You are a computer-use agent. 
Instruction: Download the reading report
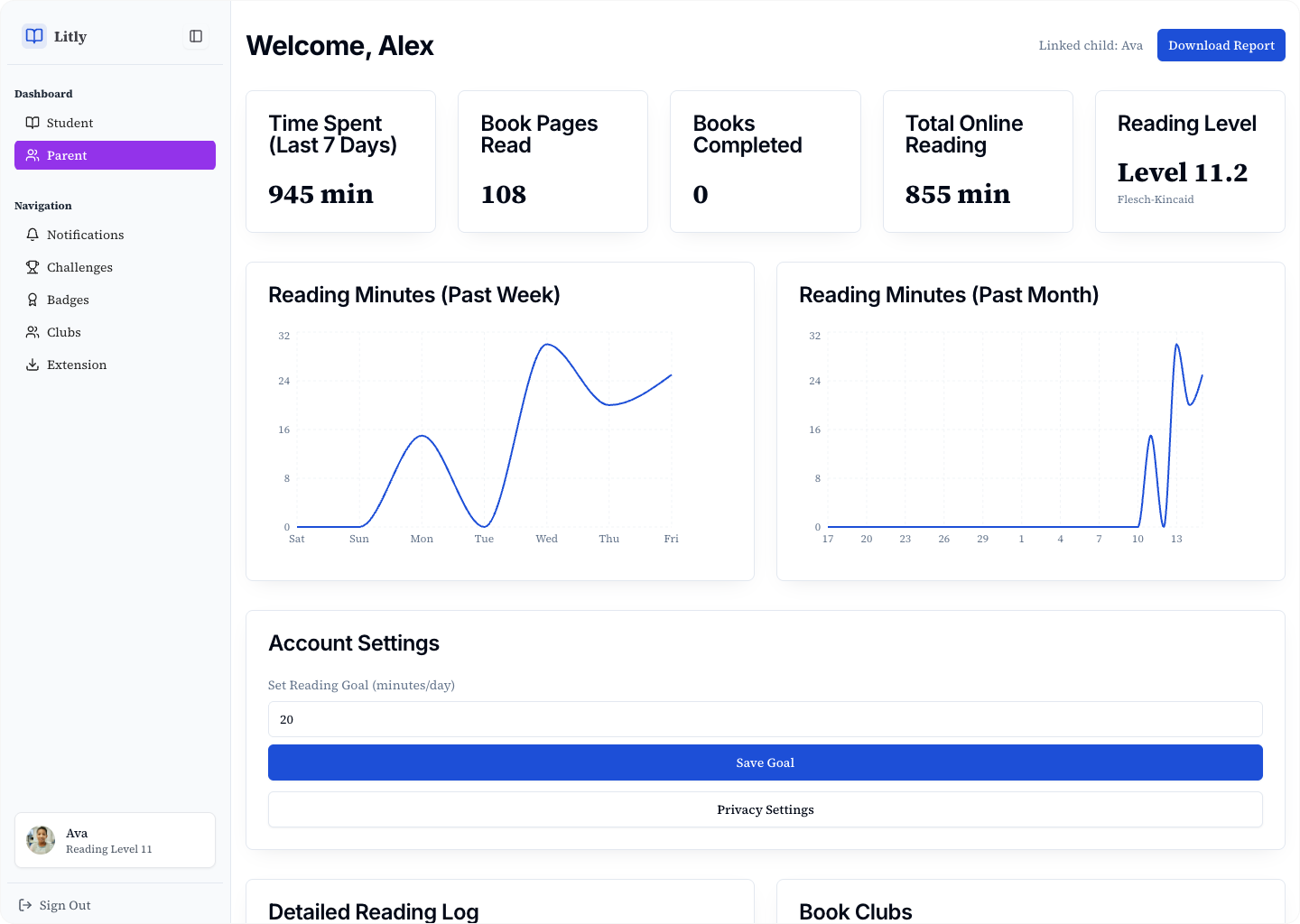(1221, 45)
